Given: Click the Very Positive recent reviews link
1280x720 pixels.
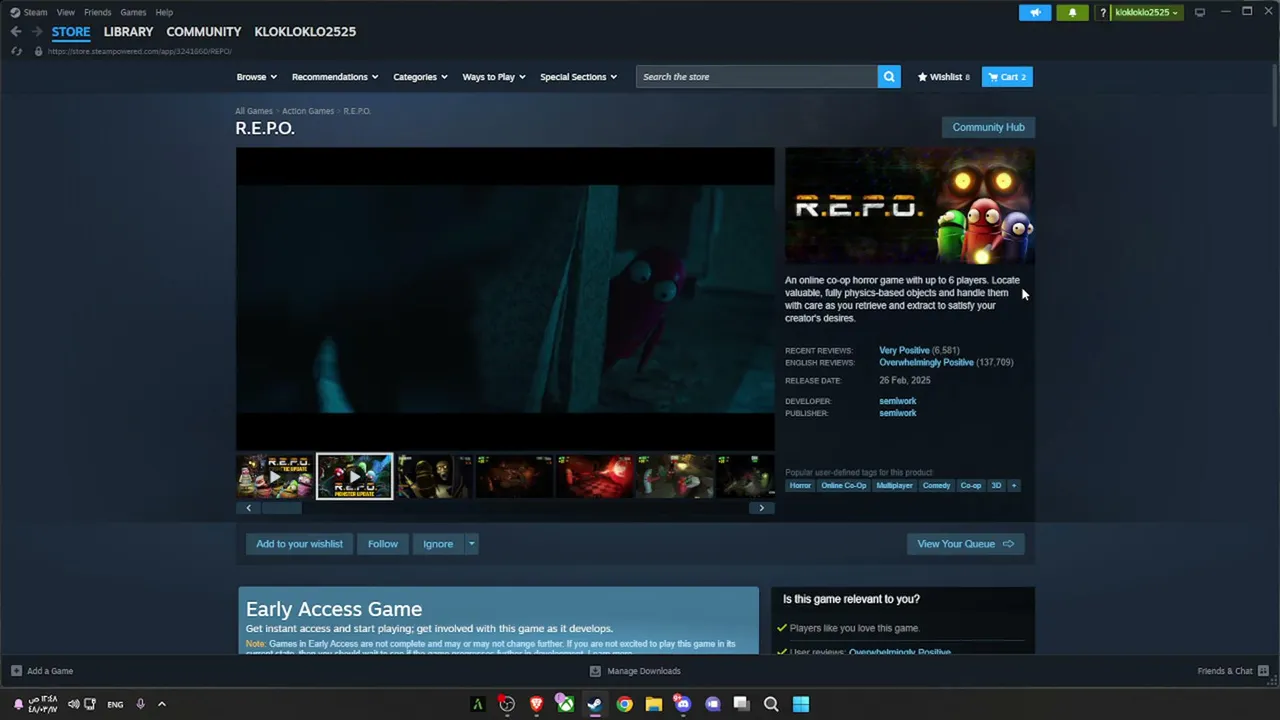Looking at the screenshot, I should click(x=904, y=351).
